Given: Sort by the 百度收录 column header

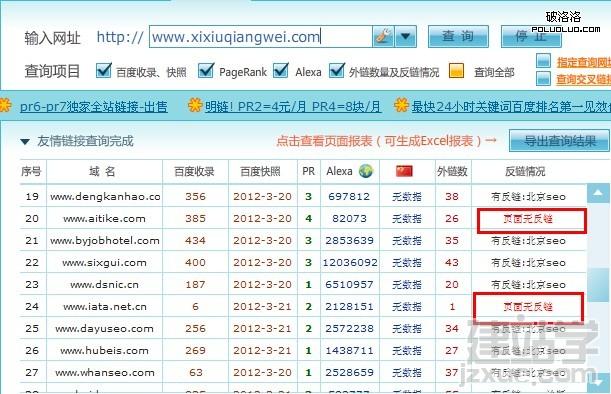Looking at the screenshot, I should pos(194,171).
